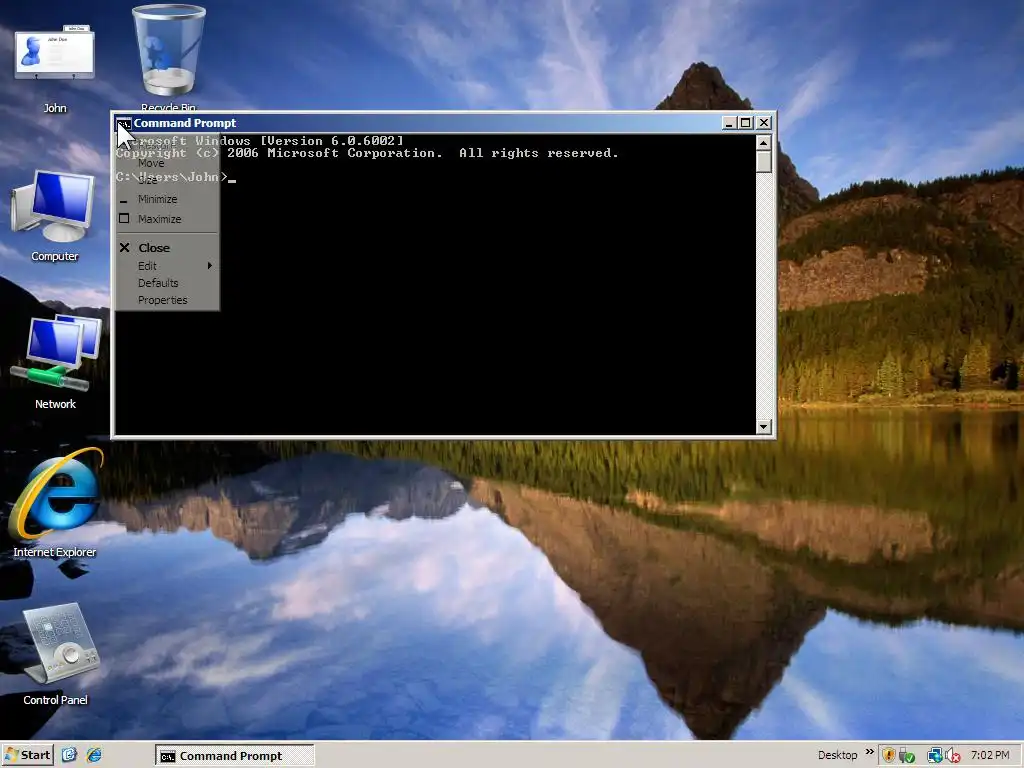Click the Show Desktop quick launch icon

69,755
